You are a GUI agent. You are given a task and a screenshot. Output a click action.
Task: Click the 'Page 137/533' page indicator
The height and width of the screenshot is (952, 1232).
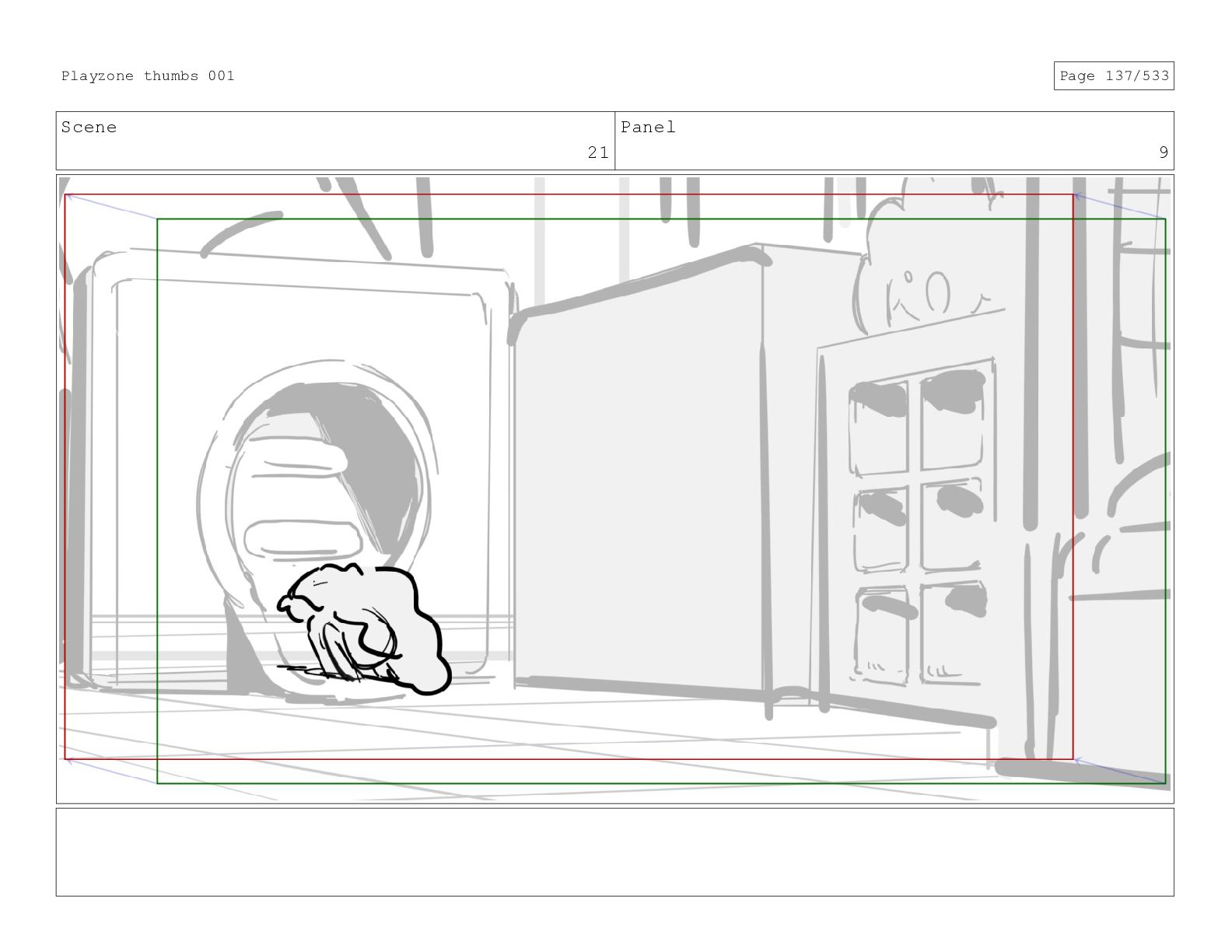tap(1113, 76)
